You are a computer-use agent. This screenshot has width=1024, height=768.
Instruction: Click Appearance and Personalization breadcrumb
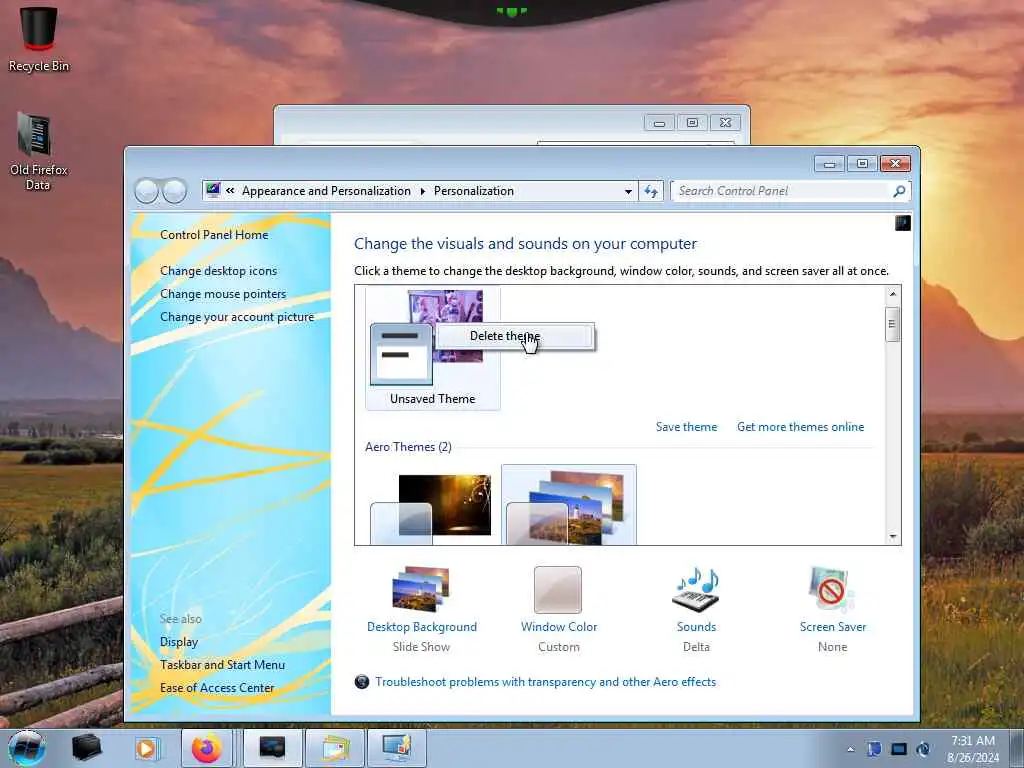(x=326, y=191)
